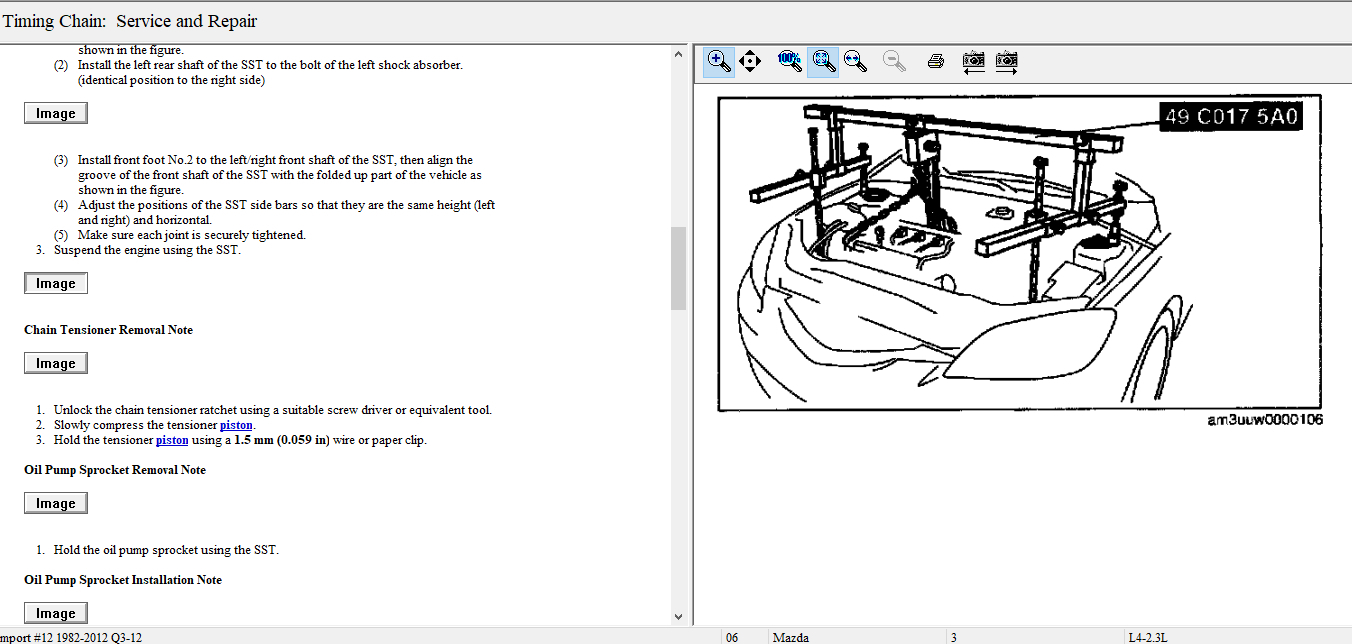
Task: Print the diagram with the printer icon
Action: [x=936, y=61]
